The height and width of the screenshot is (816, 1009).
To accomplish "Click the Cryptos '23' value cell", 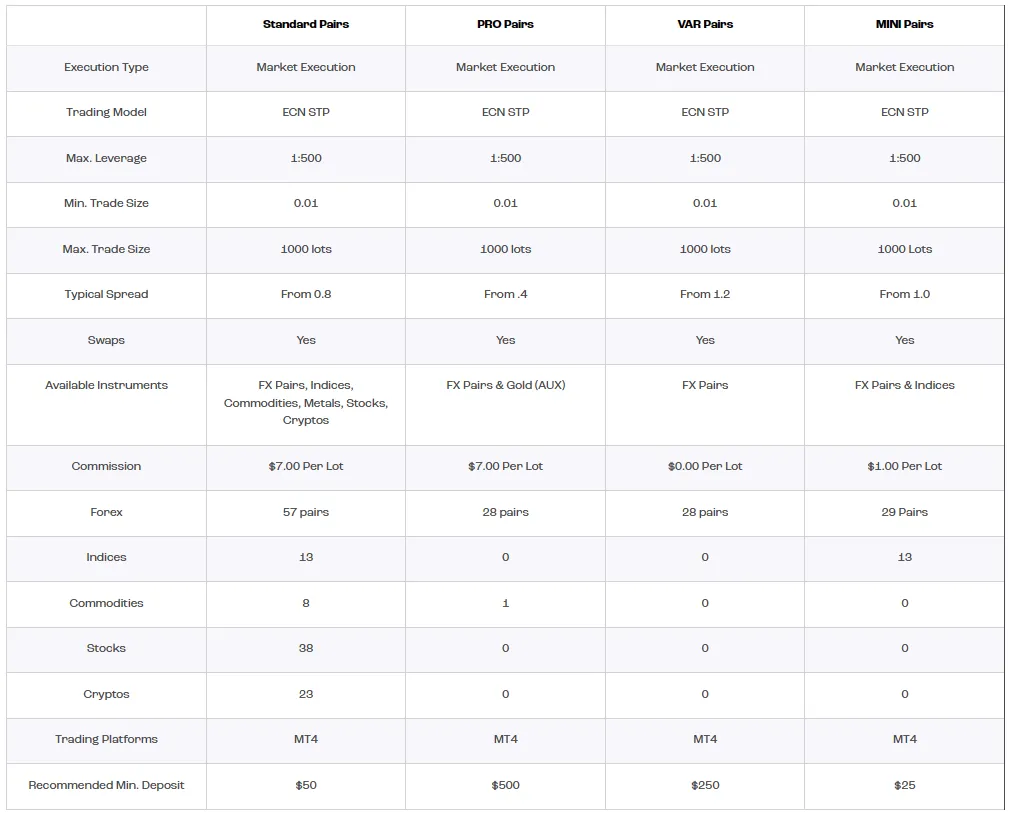I will tap(306, 694).
